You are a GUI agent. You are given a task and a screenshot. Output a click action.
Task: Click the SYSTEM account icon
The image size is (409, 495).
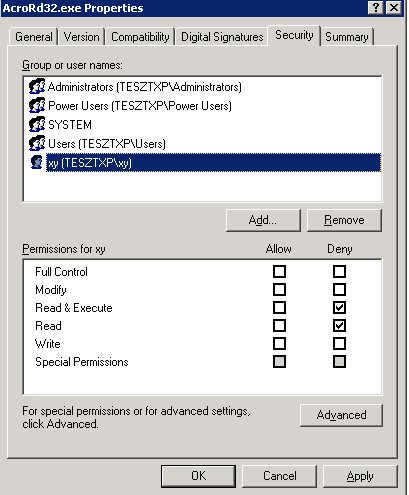click(37, 125)
